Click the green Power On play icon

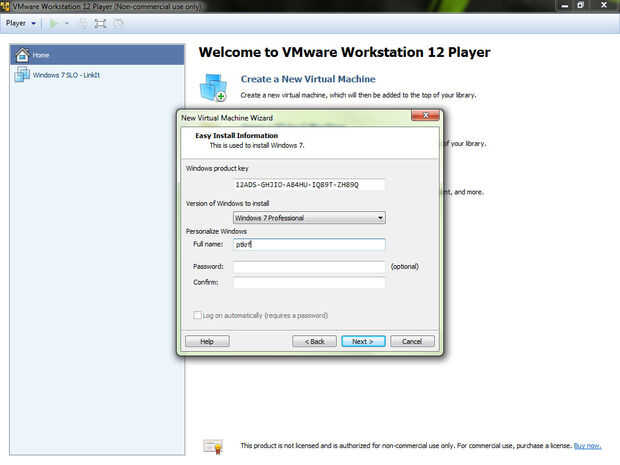[53, 24]
